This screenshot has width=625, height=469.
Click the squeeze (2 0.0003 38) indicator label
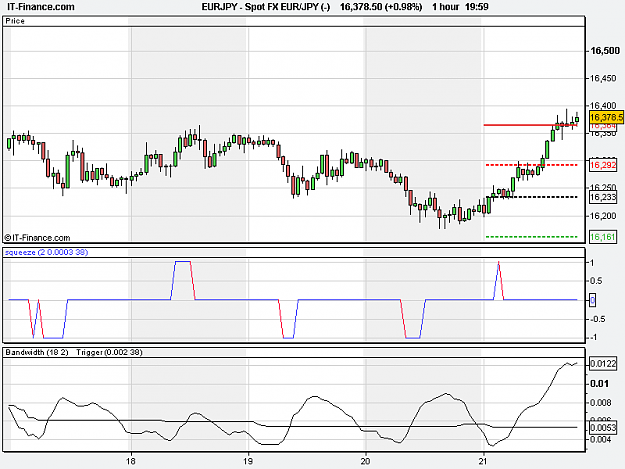pyautogui.click(x=47, y=252)
